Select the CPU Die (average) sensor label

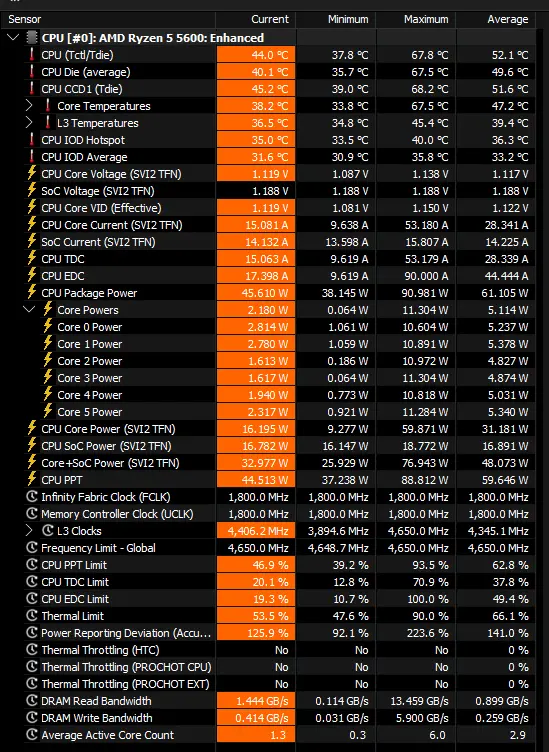(86, 72)
